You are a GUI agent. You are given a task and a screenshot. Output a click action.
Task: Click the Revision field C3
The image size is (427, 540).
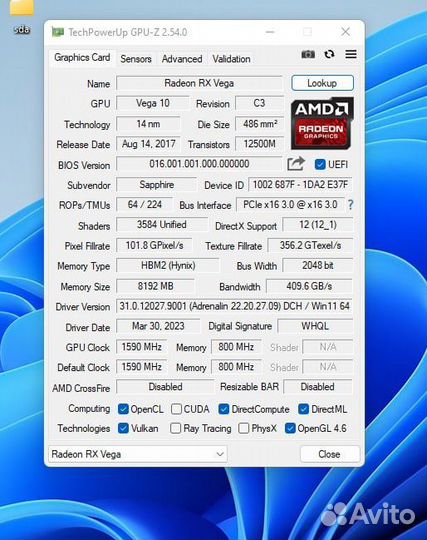pyautogui.click(x=259, y=103)
